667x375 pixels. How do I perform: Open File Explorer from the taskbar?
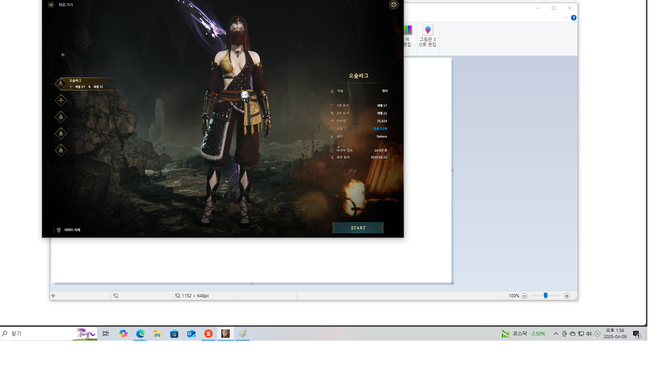click(157, 334)
